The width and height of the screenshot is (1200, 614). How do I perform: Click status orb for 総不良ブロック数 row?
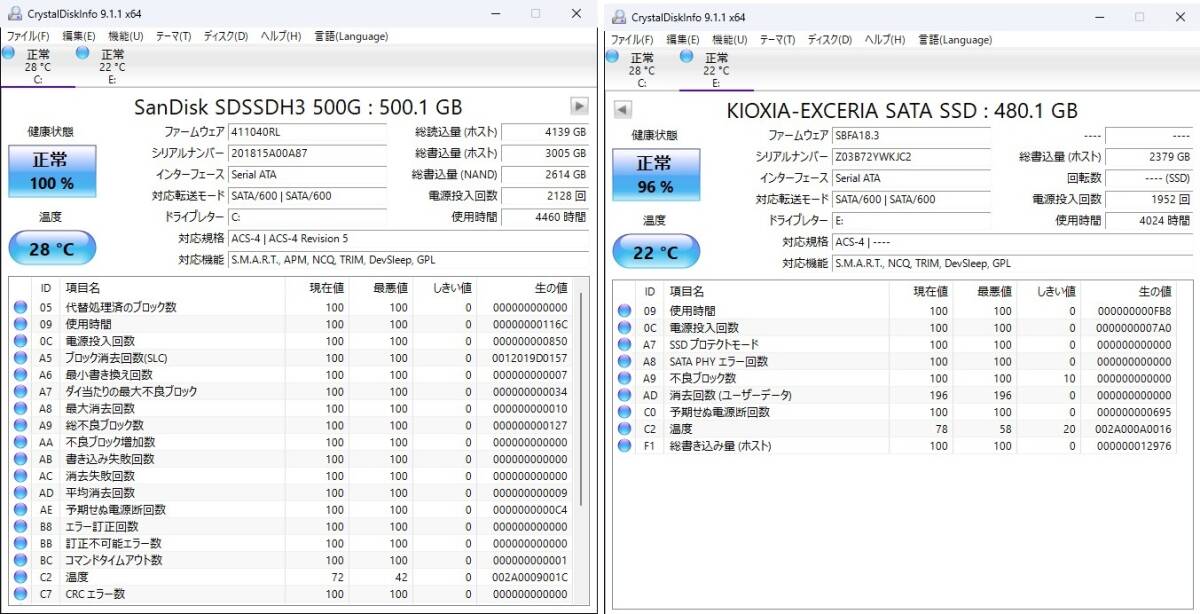pyautogui.click(x=20, y=425)
